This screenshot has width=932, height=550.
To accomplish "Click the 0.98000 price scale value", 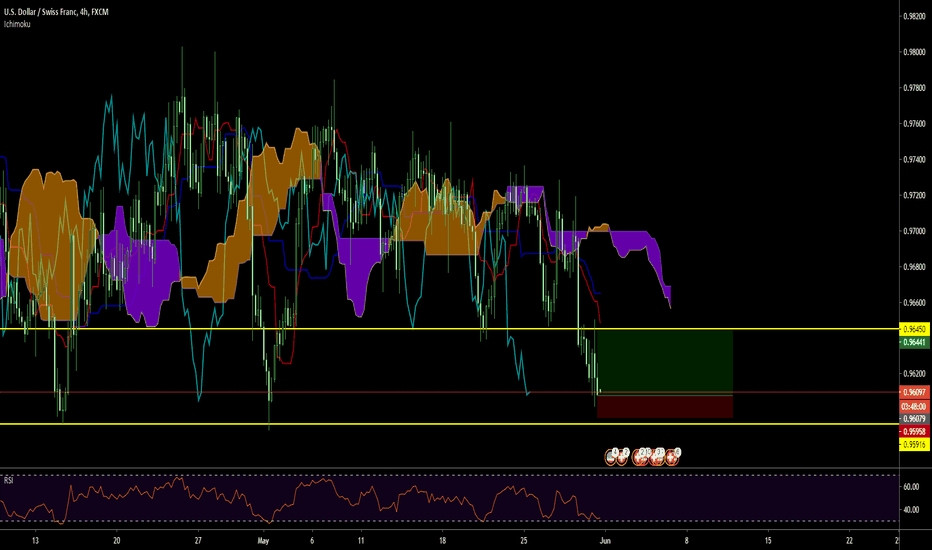I will coord(914,52).
